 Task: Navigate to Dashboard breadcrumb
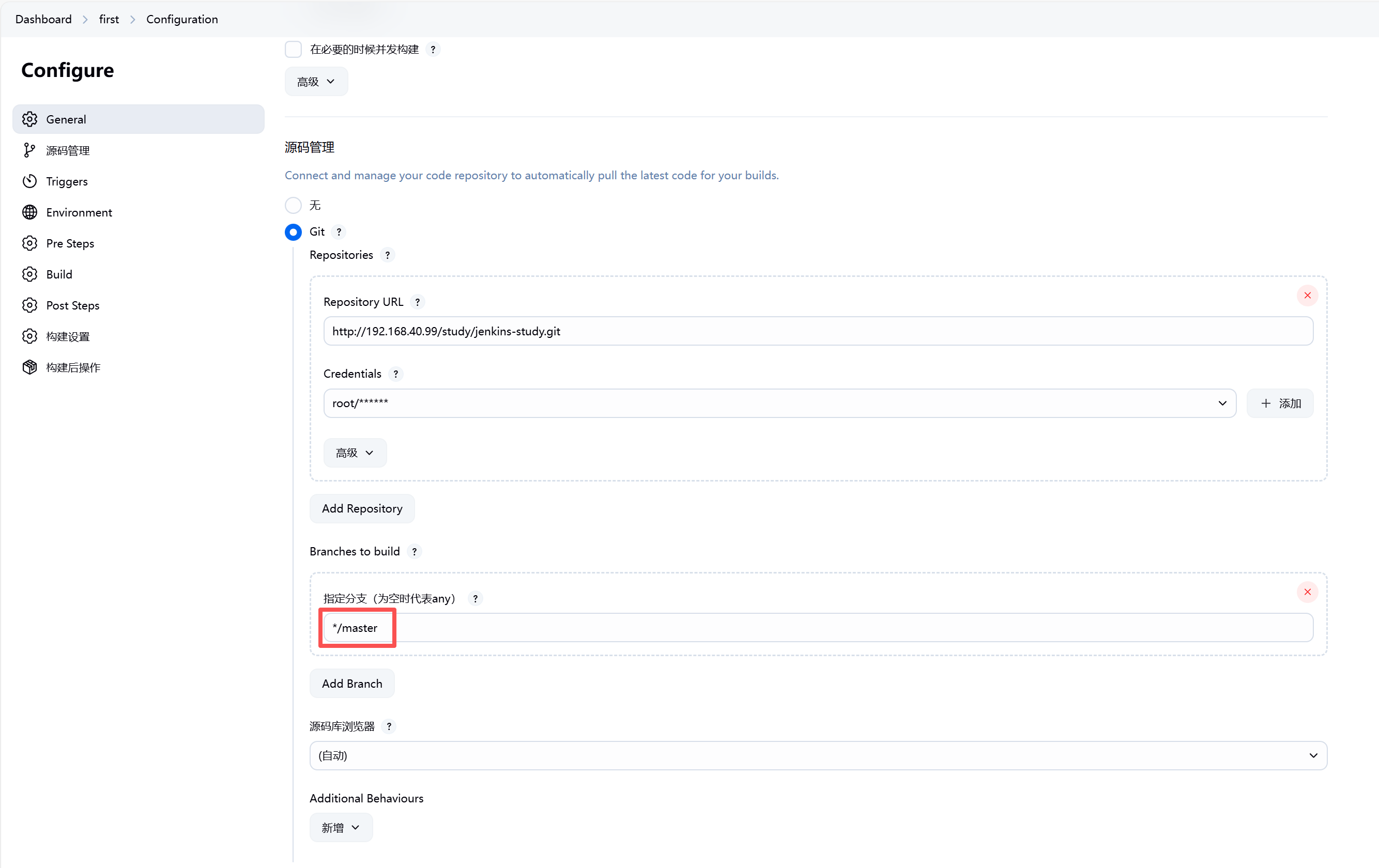[43, 20]
